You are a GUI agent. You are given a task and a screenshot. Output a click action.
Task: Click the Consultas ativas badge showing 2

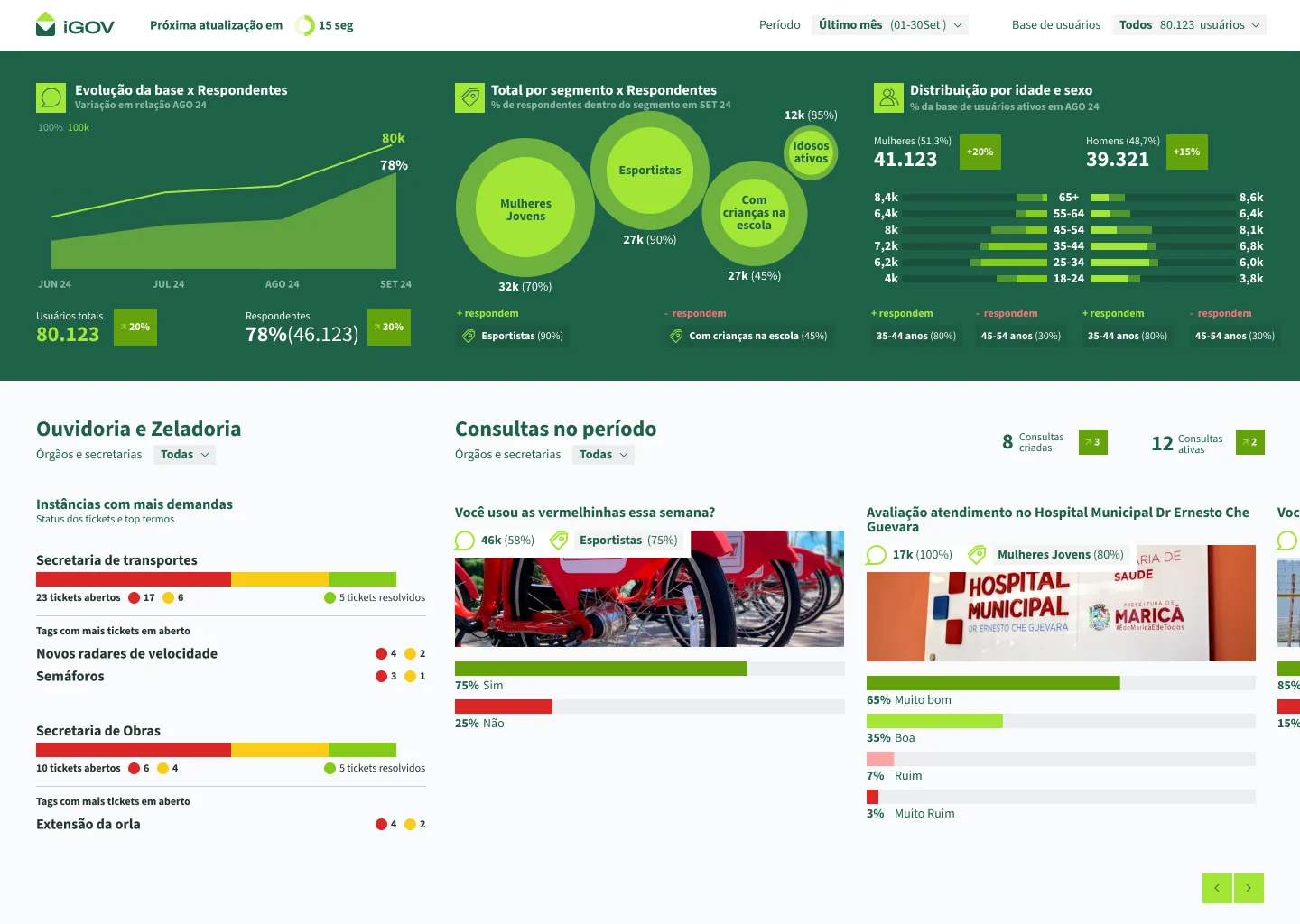(x=1250, y=442)
